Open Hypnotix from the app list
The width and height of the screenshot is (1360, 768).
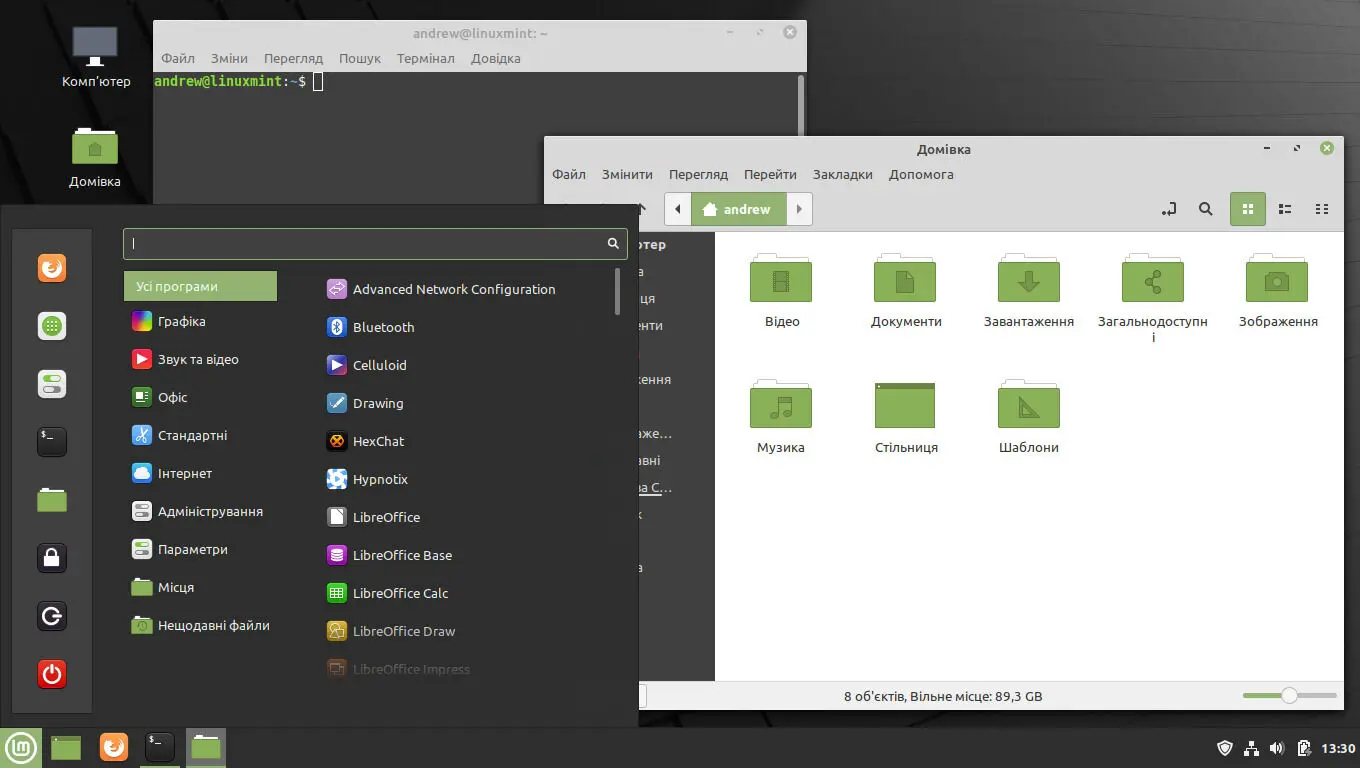click(x=367, y=479)
